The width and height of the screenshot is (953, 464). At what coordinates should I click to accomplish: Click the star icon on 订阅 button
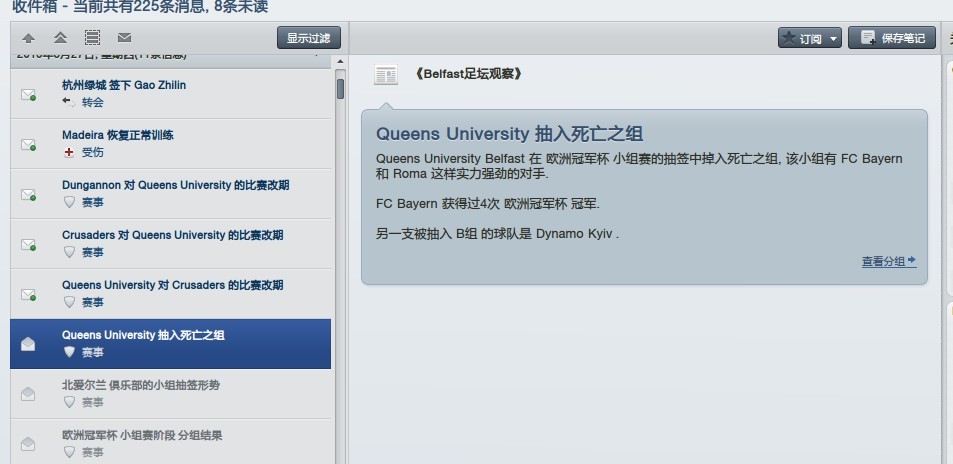point(789,38)
